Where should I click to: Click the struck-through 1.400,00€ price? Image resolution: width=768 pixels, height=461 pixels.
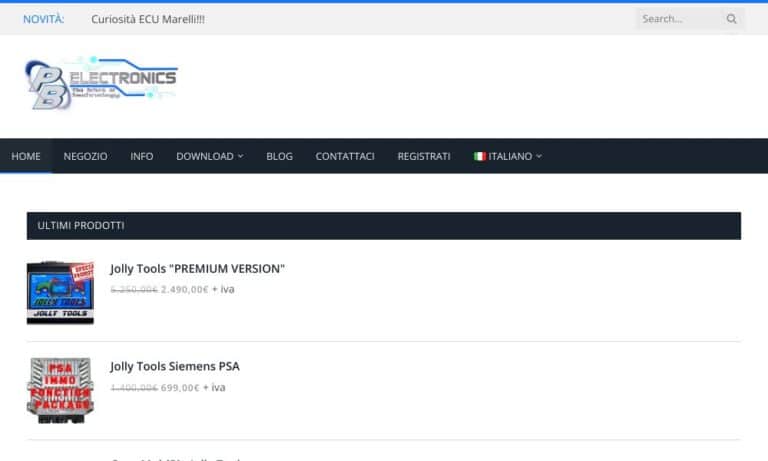(x=134, y=388)
